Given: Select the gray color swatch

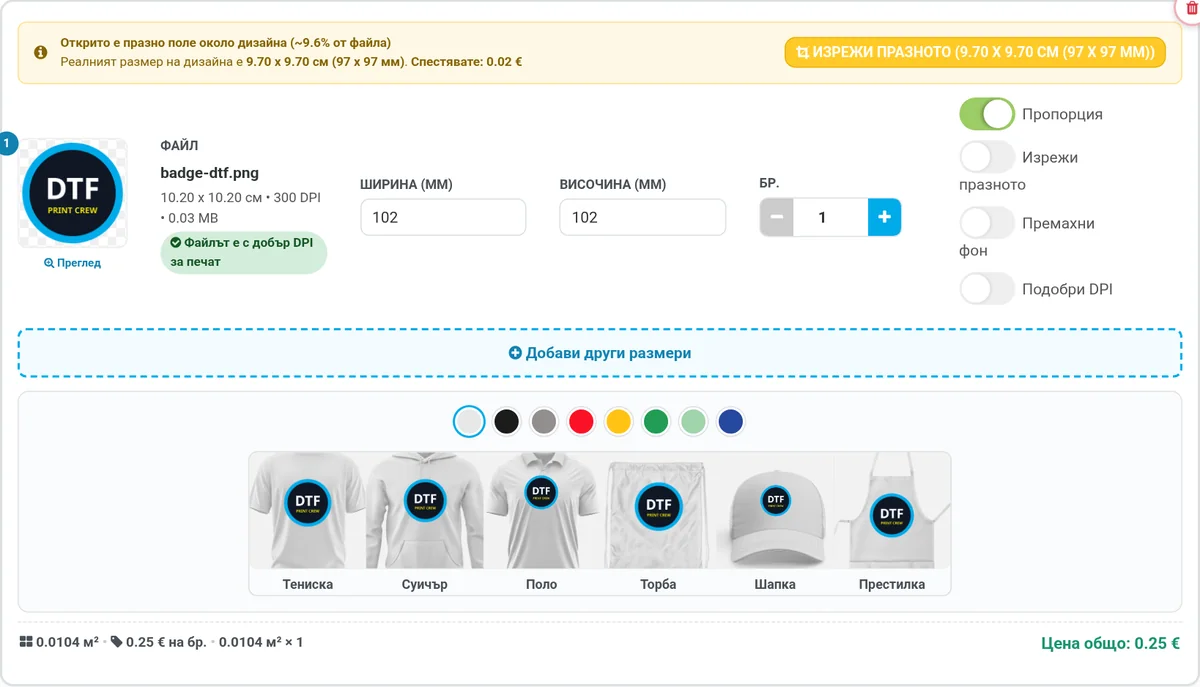Looking at the screenshot, I should (544, 421).
